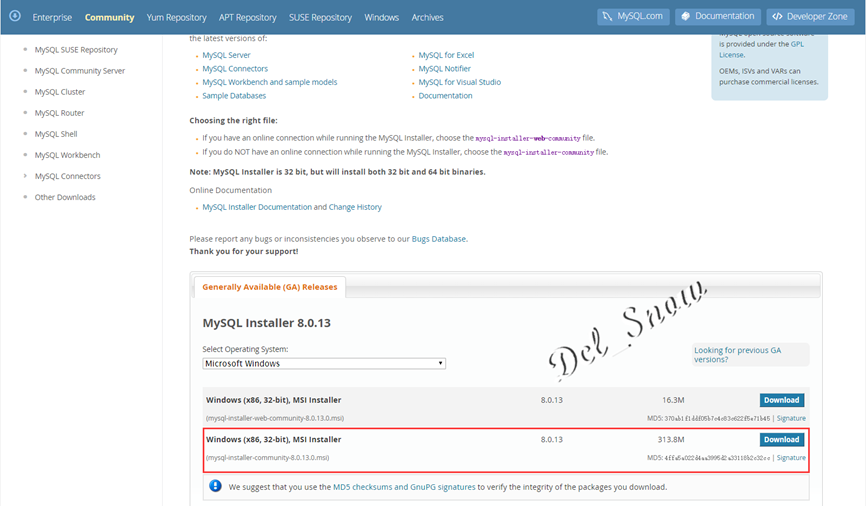Screen dimensions: 866x506
Task: Open the MySQL Server link
Action: pyautogui.click(x=226, y=55)
